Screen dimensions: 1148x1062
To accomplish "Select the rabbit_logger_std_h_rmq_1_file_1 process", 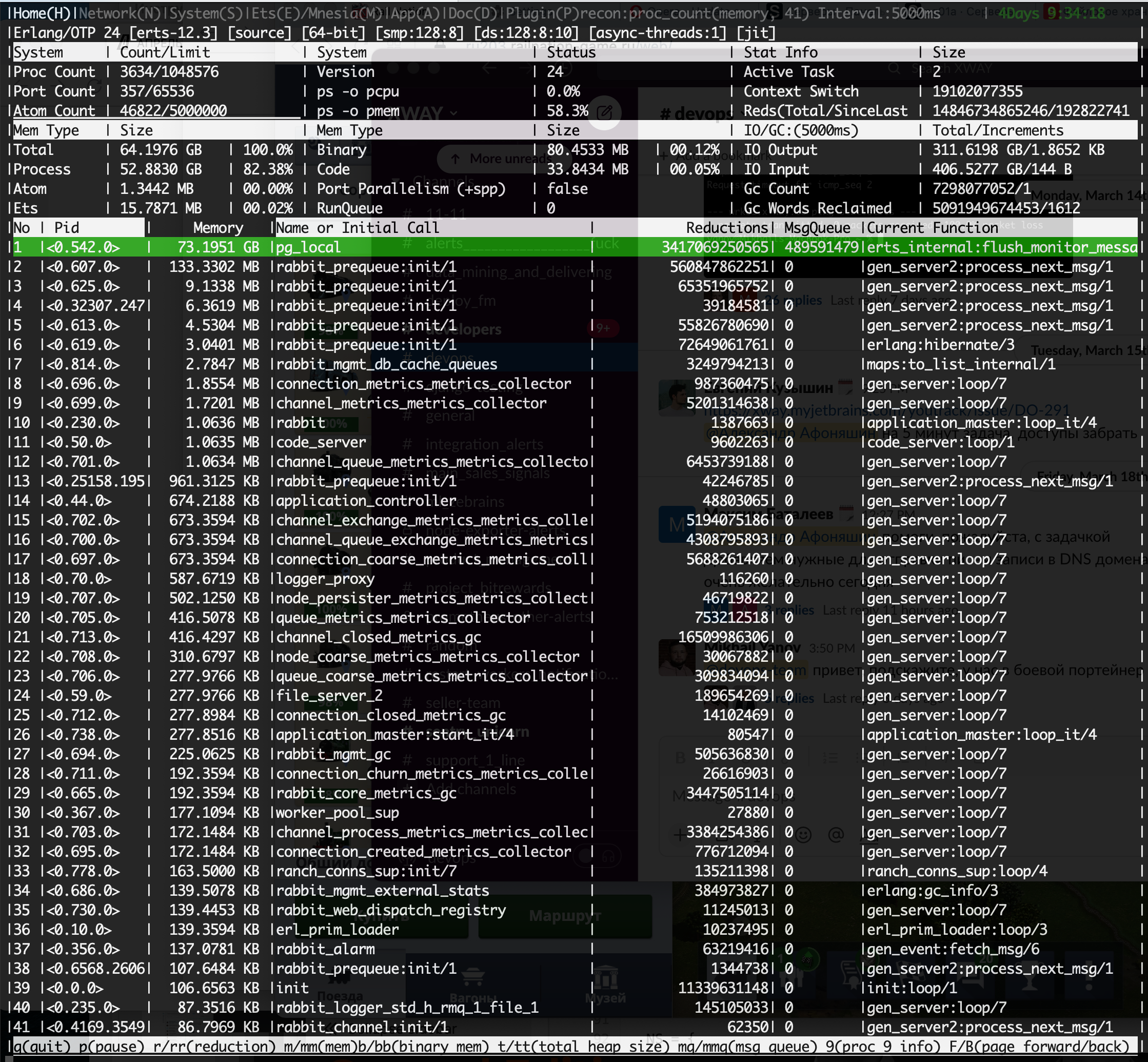I will [x=407, y=1008].
